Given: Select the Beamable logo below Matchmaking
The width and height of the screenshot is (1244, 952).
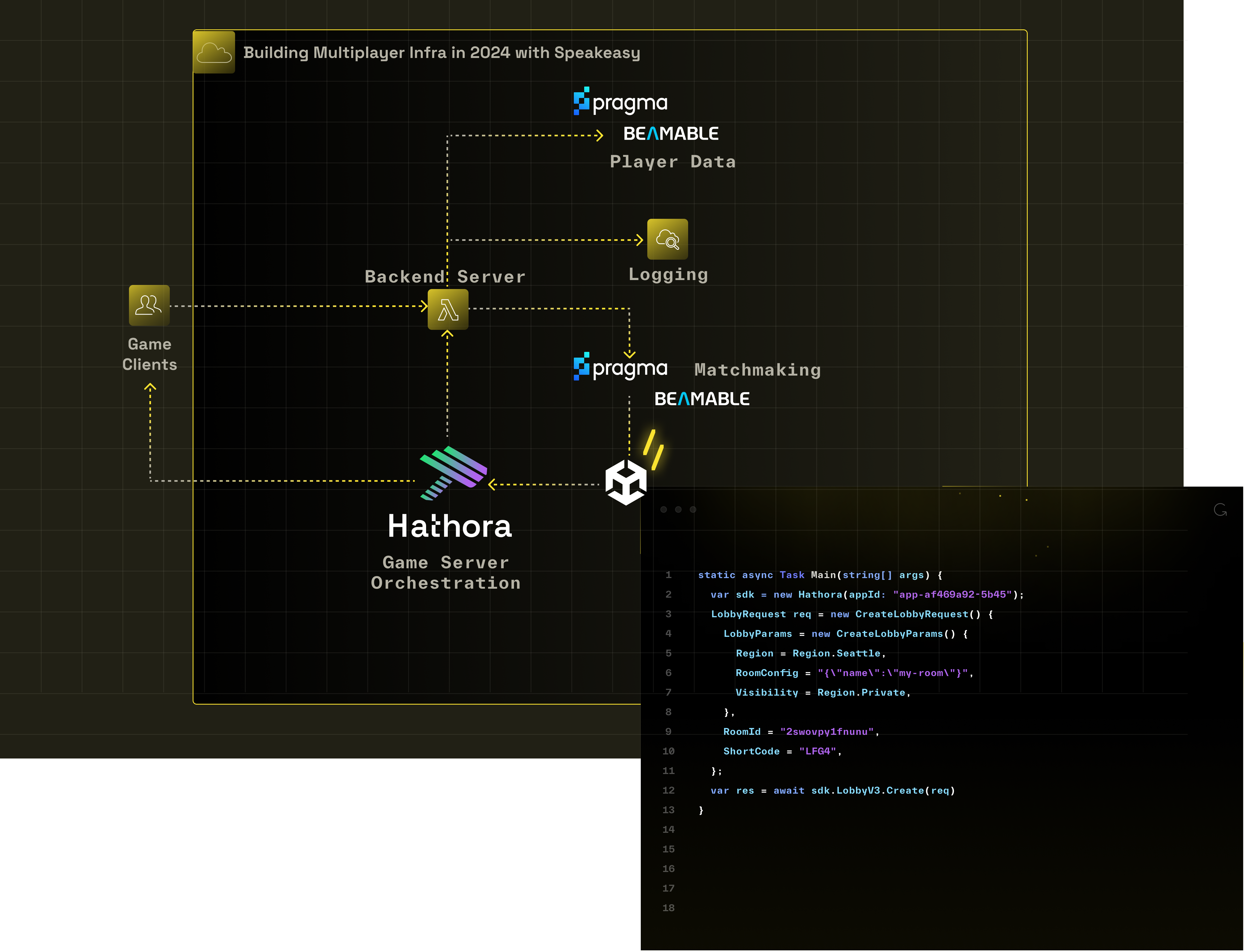Looking at the screenshot, I should coord(703,398).
